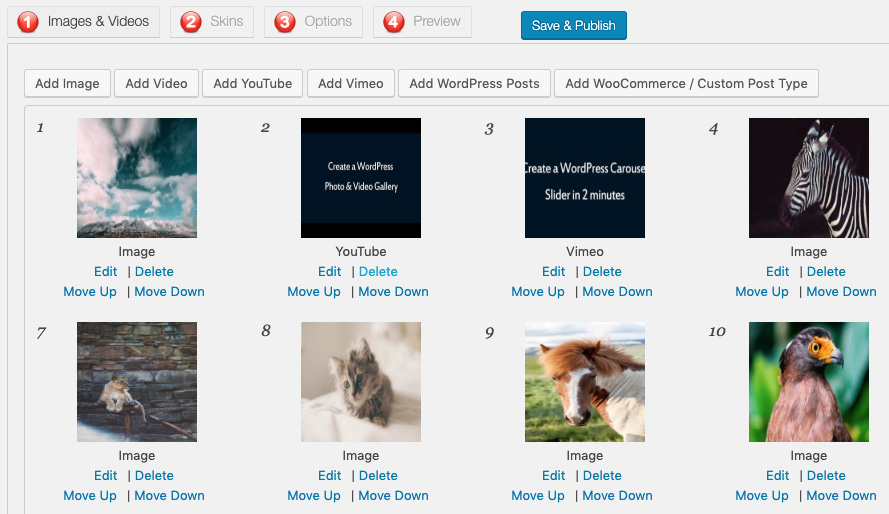
Task: Edit item 9 horse image
Action: coord(553,475)
